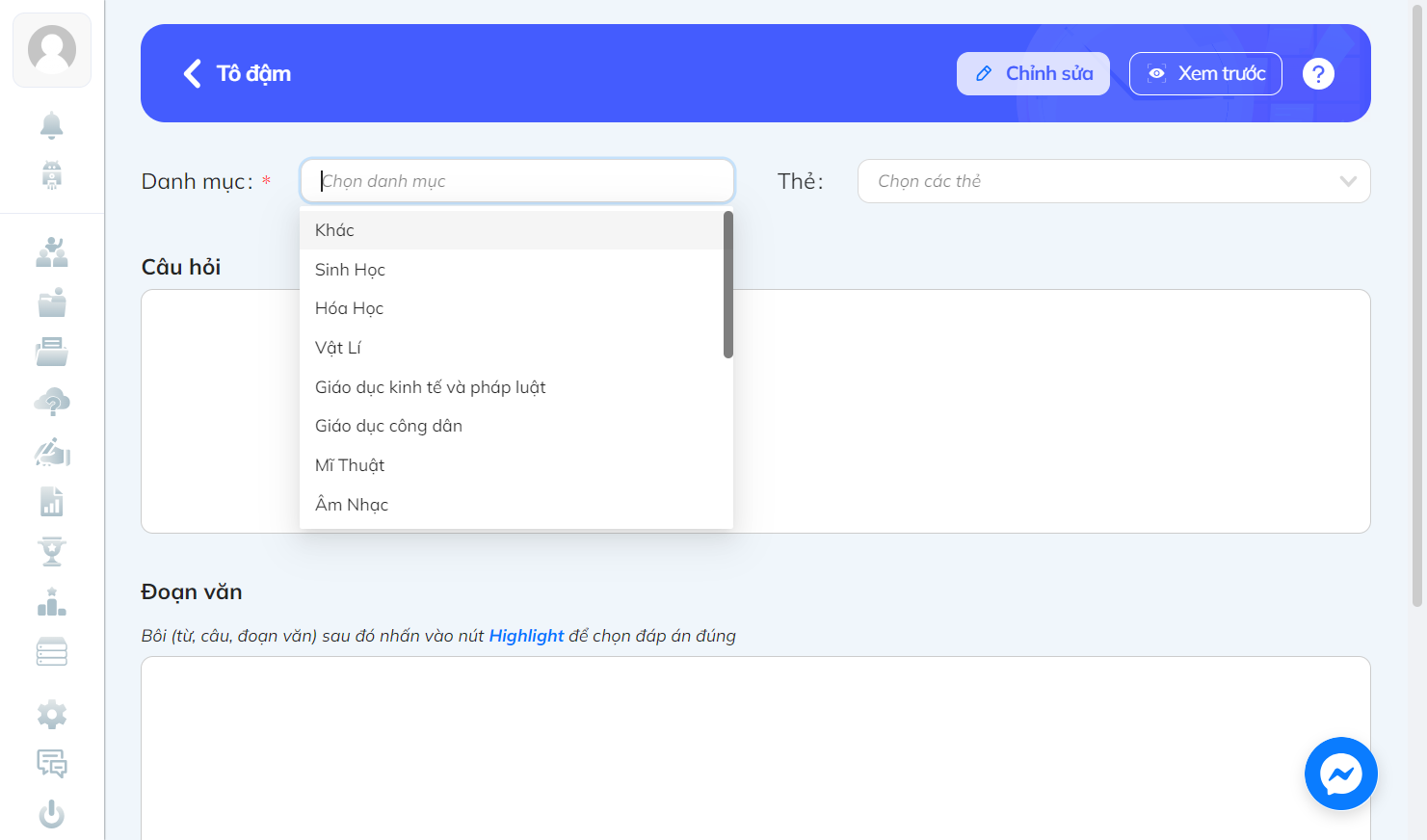Click inside the Đoạn văn text area
This screenshot has height=840, width=1427.
tap(755, 748)
